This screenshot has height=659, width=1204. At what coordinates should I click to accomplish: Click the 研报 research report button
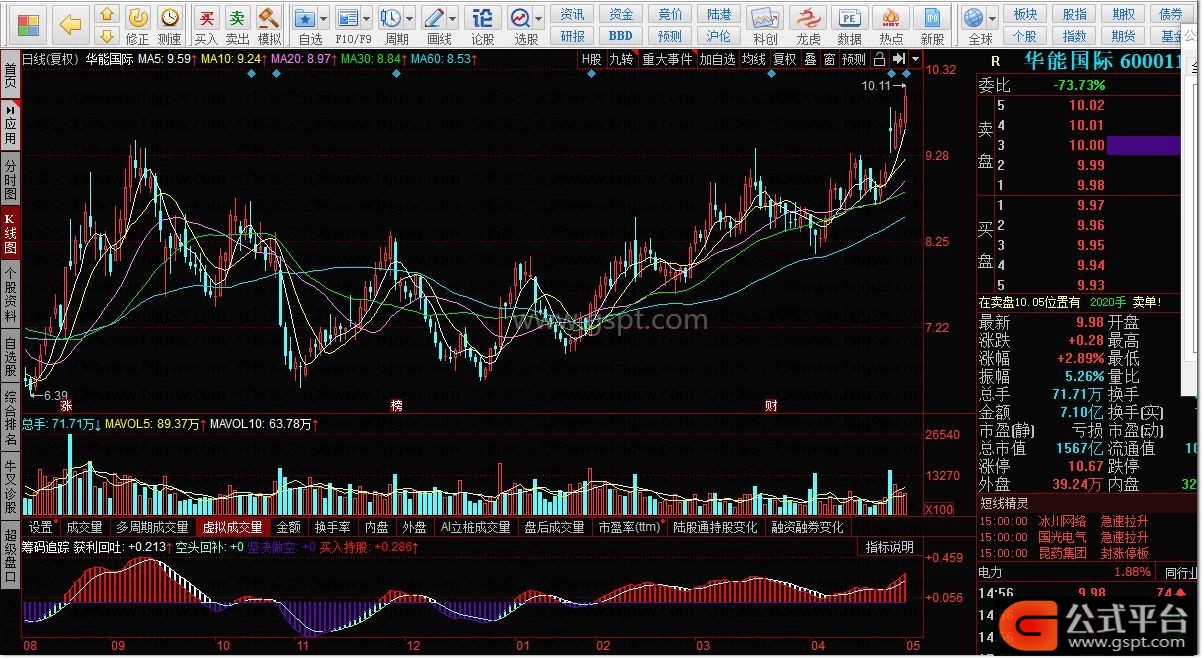tap(573, 37)
